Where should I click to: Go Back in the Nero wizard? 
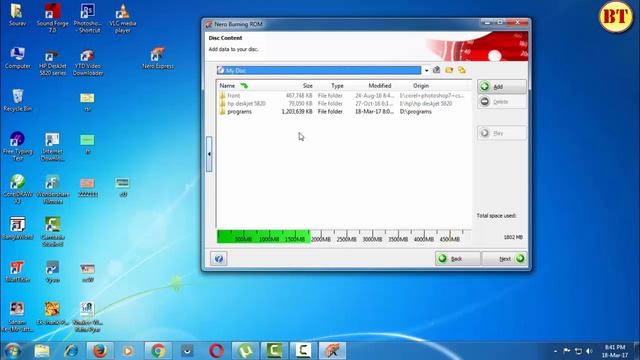(457, 259)
